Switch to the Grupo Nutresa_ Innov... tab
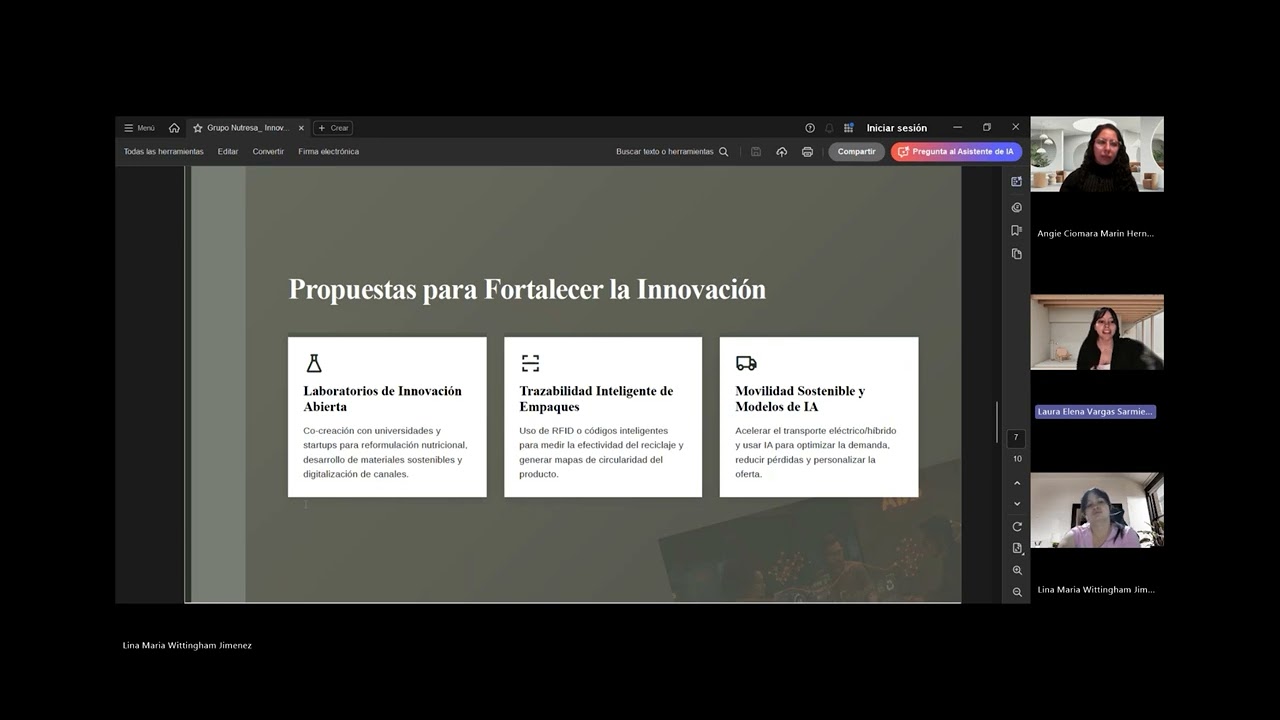The image size is (1280, 720). tap(248, 128)
